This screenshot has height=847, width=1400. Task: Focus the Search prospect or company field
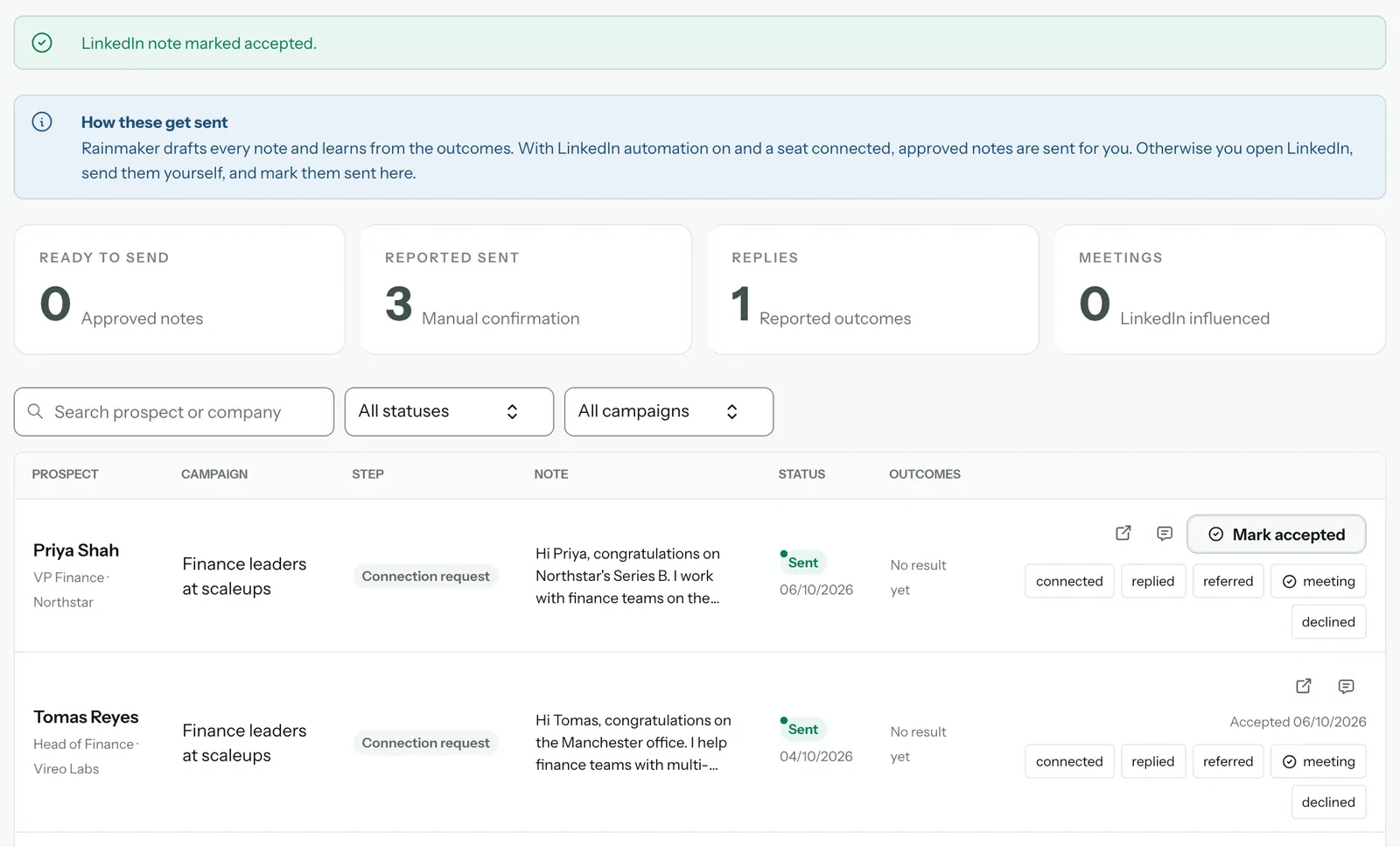(174, 411)
